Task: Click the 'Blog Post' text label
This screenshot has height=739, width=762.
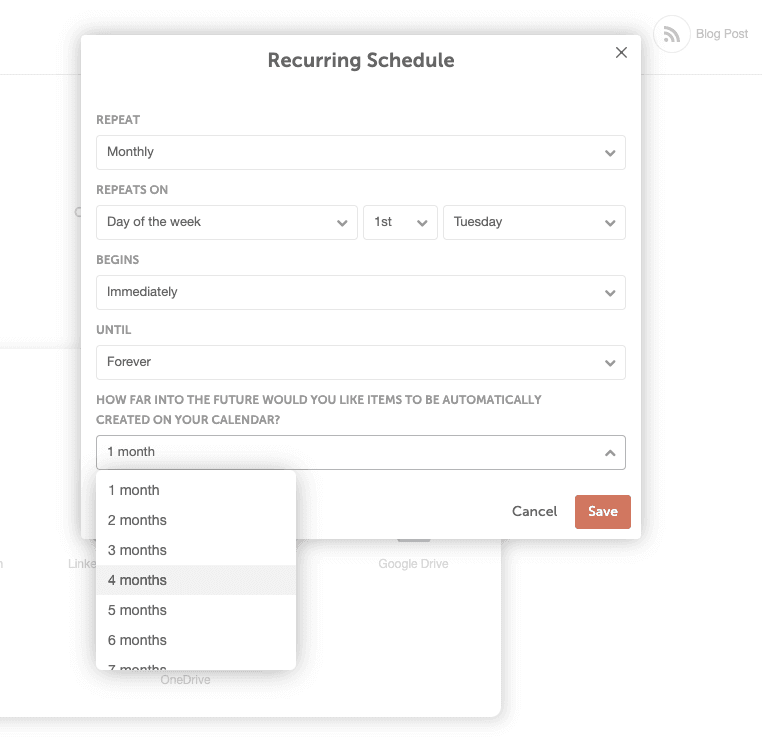Action: click(721, 34)
